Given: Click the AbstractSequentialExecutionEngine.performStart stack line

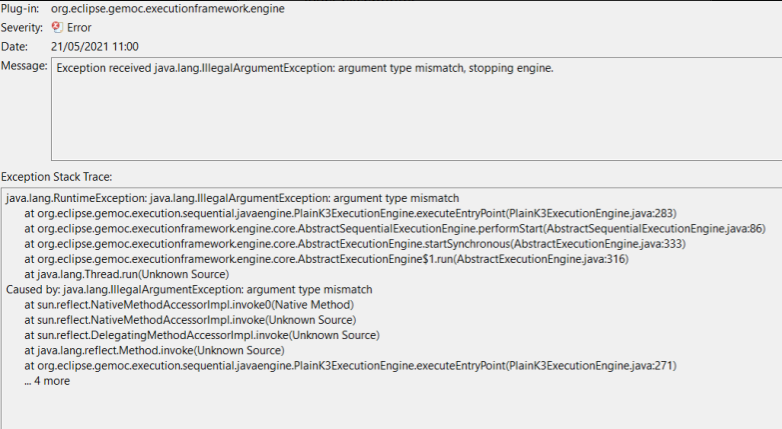Looking at the screenshot, I should pyautogui.click(x=394, y=228).
